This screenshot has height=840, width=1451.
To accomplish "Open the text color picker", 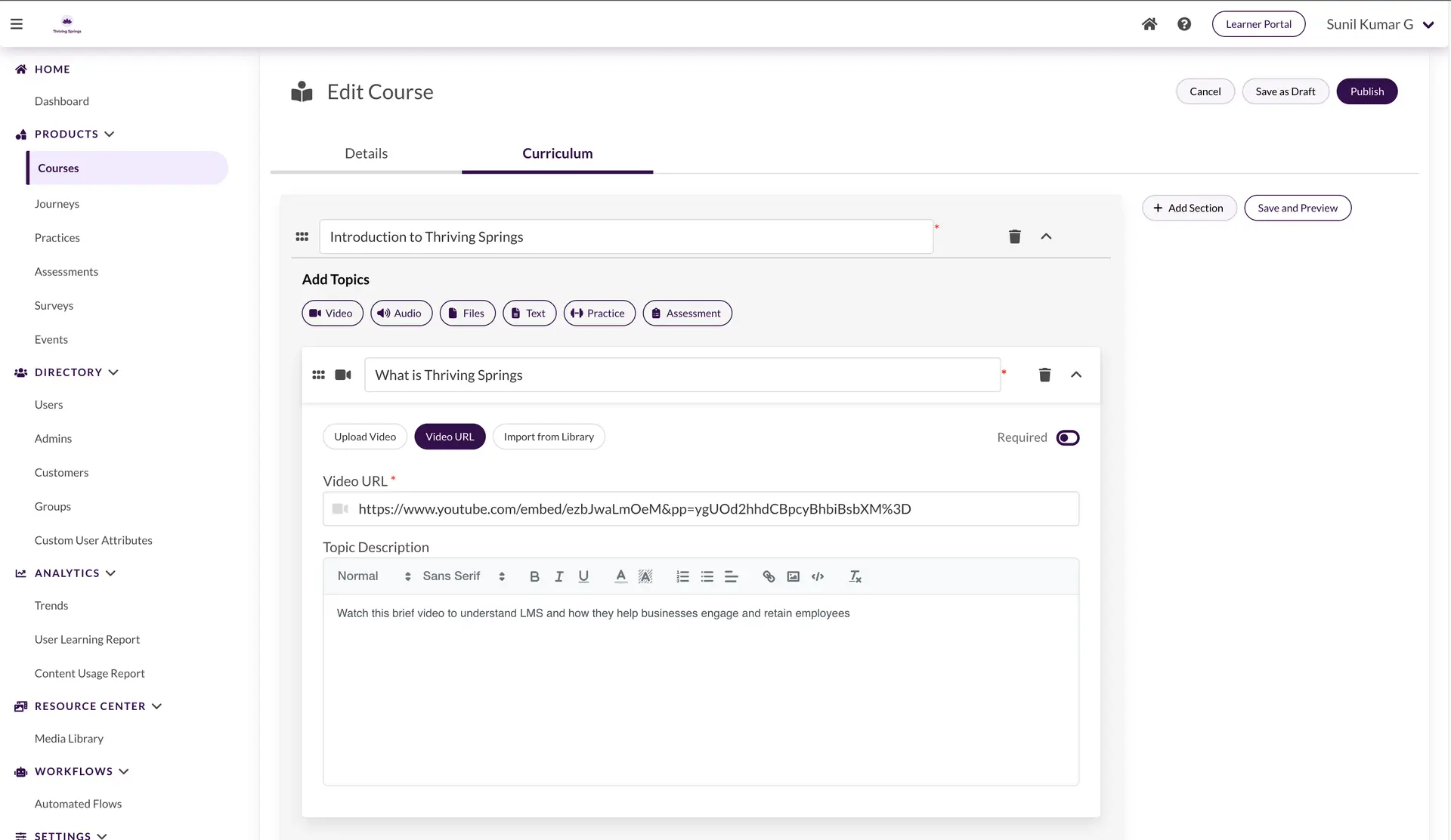I will pos(620,576).
